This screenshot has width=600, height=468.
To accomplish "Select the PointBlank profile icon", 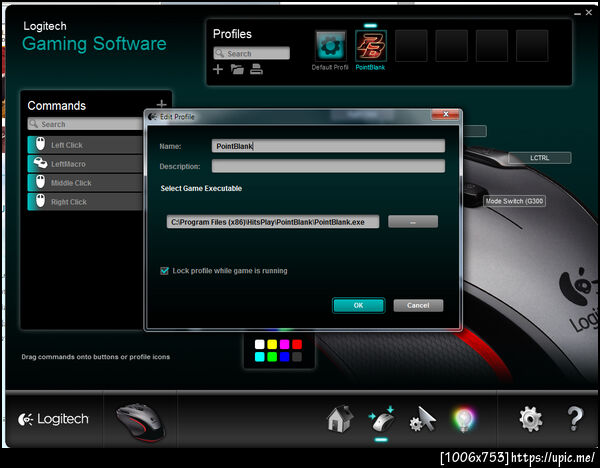I will click(x=371, y=46).
